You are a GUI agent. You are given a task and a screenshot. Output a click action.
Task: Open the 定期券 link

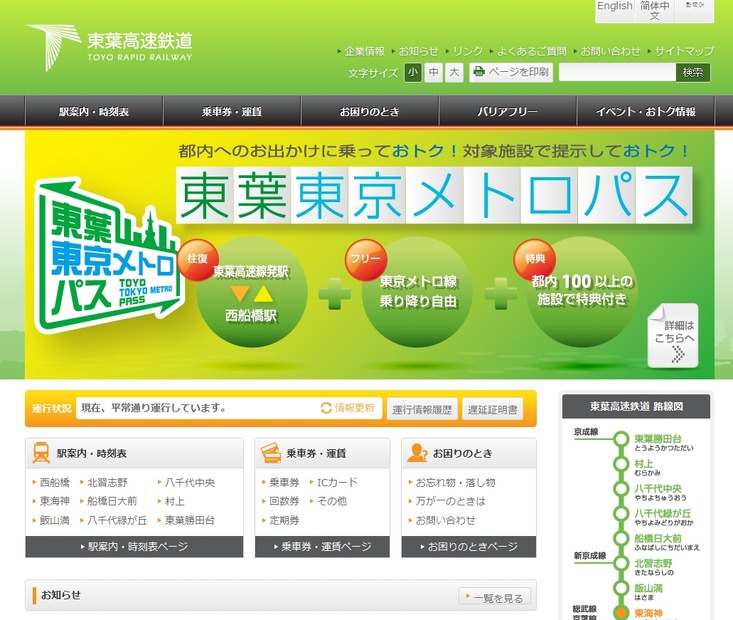click(284, 520)
